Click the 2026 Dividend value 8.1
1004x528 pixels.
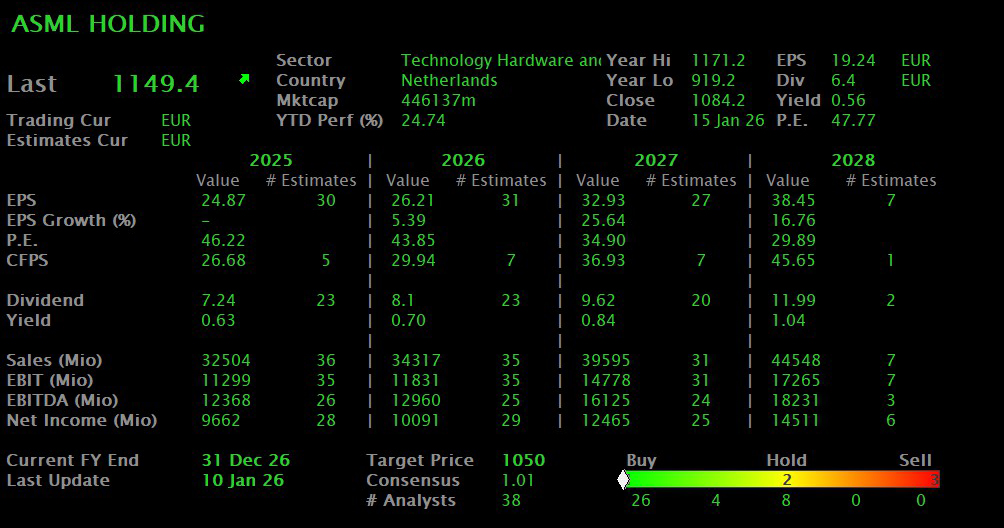coord(403,300)
